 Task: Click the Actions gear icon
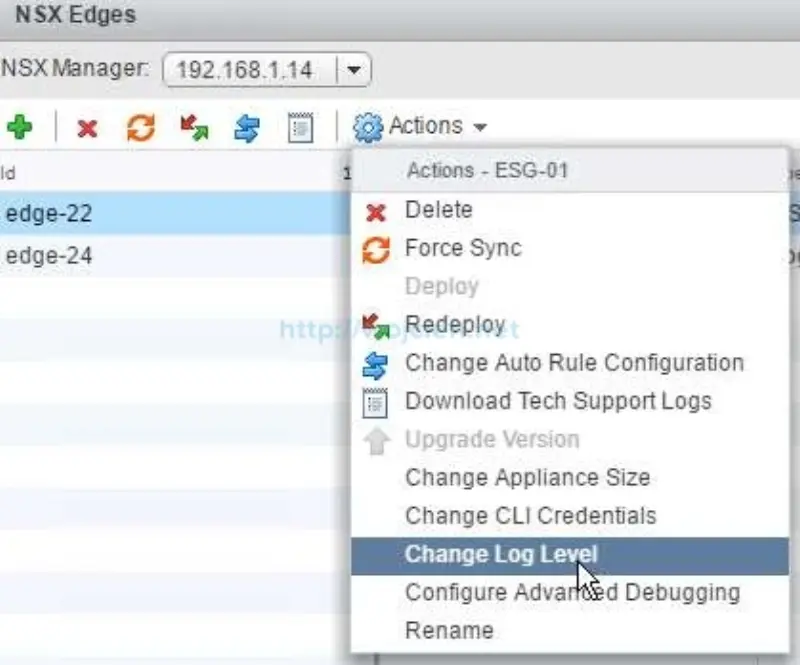pyautogui.click(x=369, y=126)
